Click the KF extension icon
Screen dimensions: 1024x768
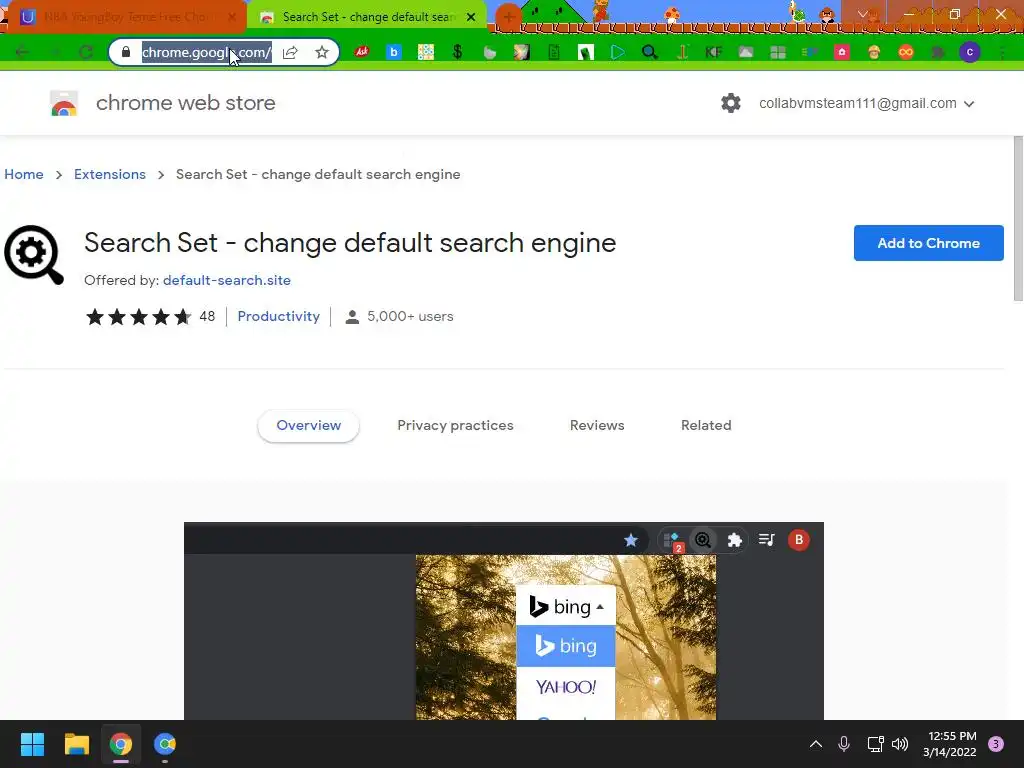[x=713, y=52]
